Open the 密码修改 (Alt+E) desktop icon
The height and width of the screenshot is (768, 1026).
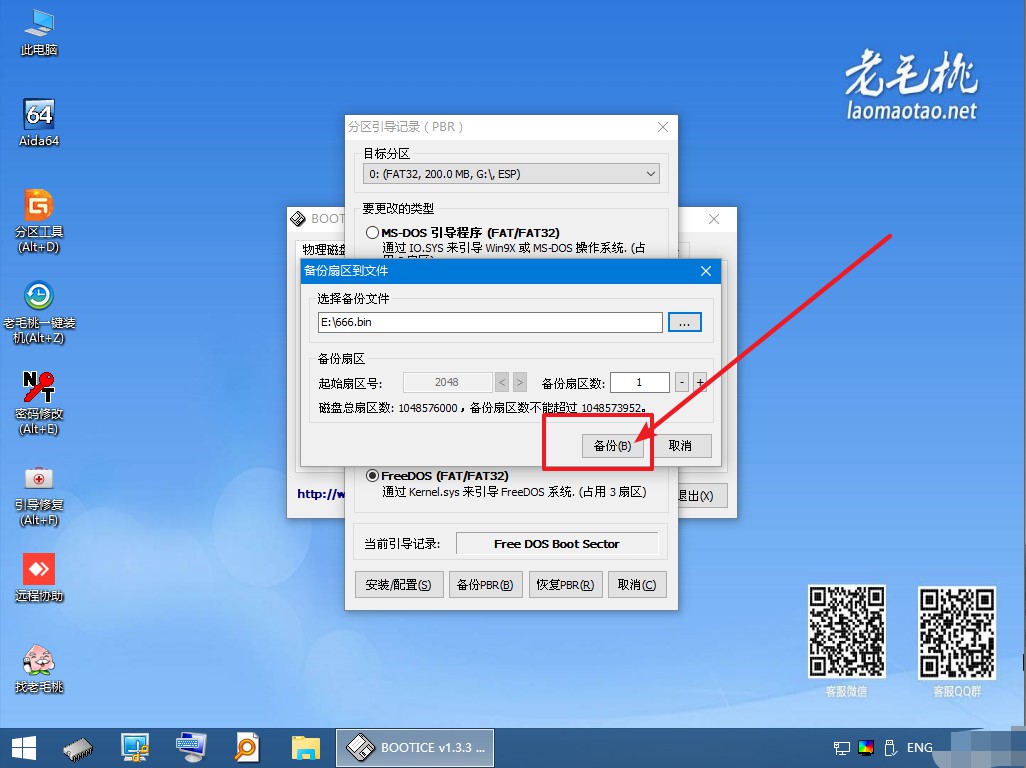pos(39,403)
